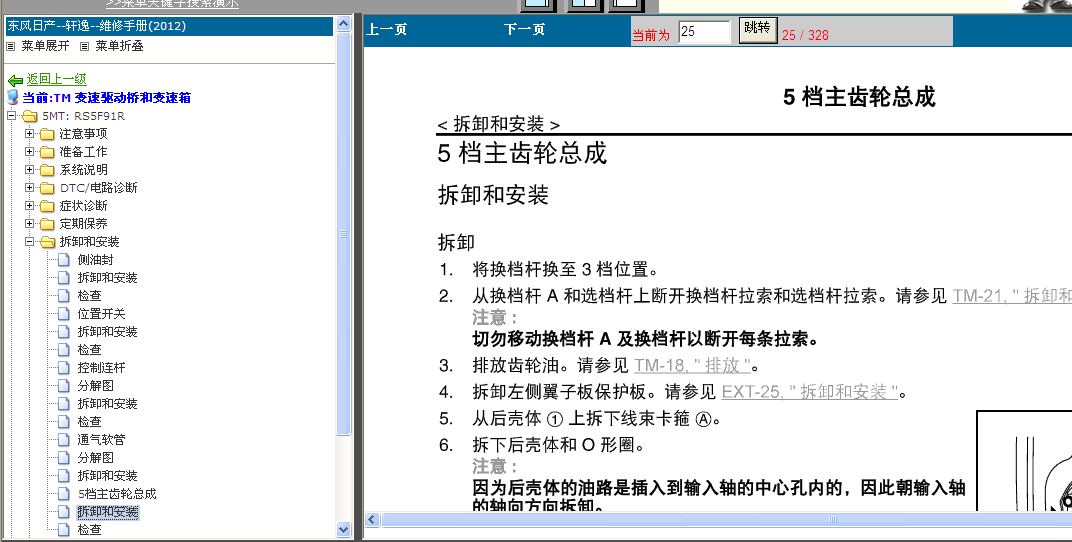Click the 菜单折叠 list icon
The height and width of the screenshot is (542, 1072).
coord(84,46)
